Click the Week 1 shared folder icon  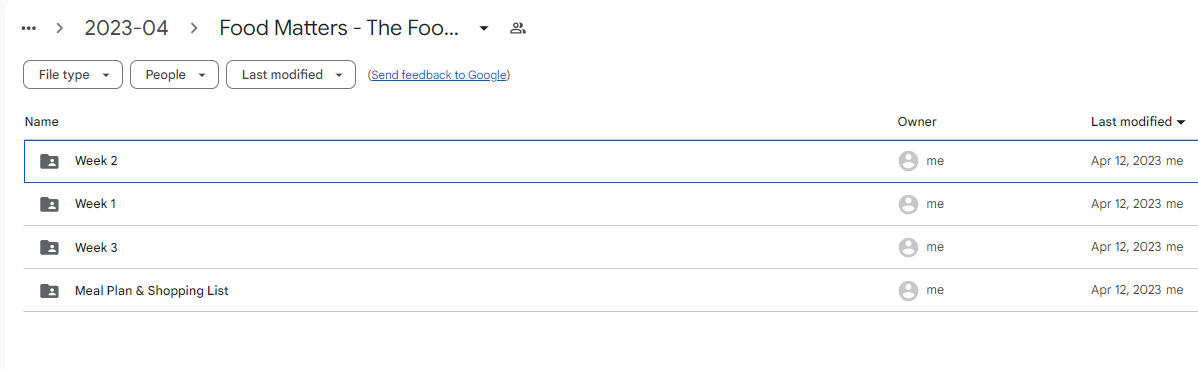[50, 204]
